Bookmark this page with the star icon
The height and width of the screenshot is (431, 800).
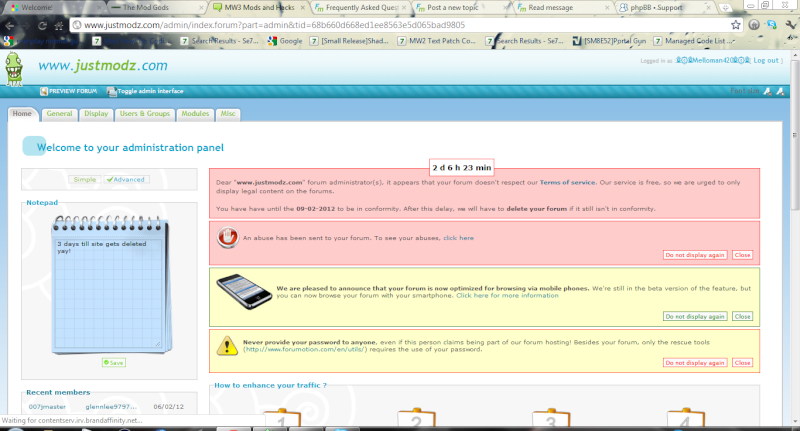pos(735,25)
